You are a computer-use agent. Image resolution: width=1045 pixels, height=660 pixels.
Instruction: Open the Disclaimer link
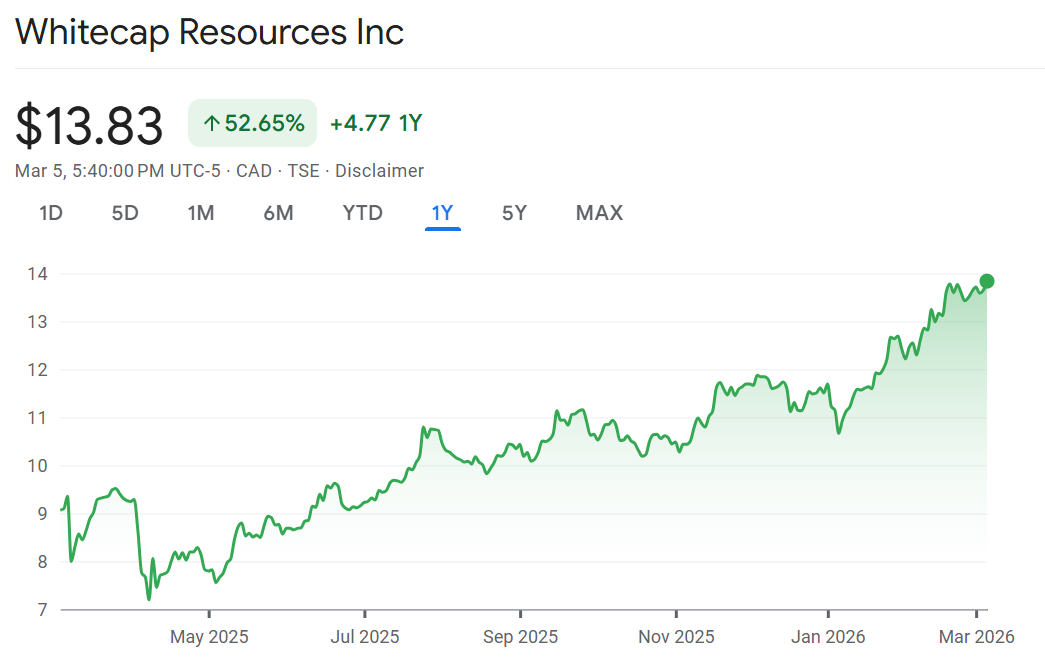[x=379, y=171]
